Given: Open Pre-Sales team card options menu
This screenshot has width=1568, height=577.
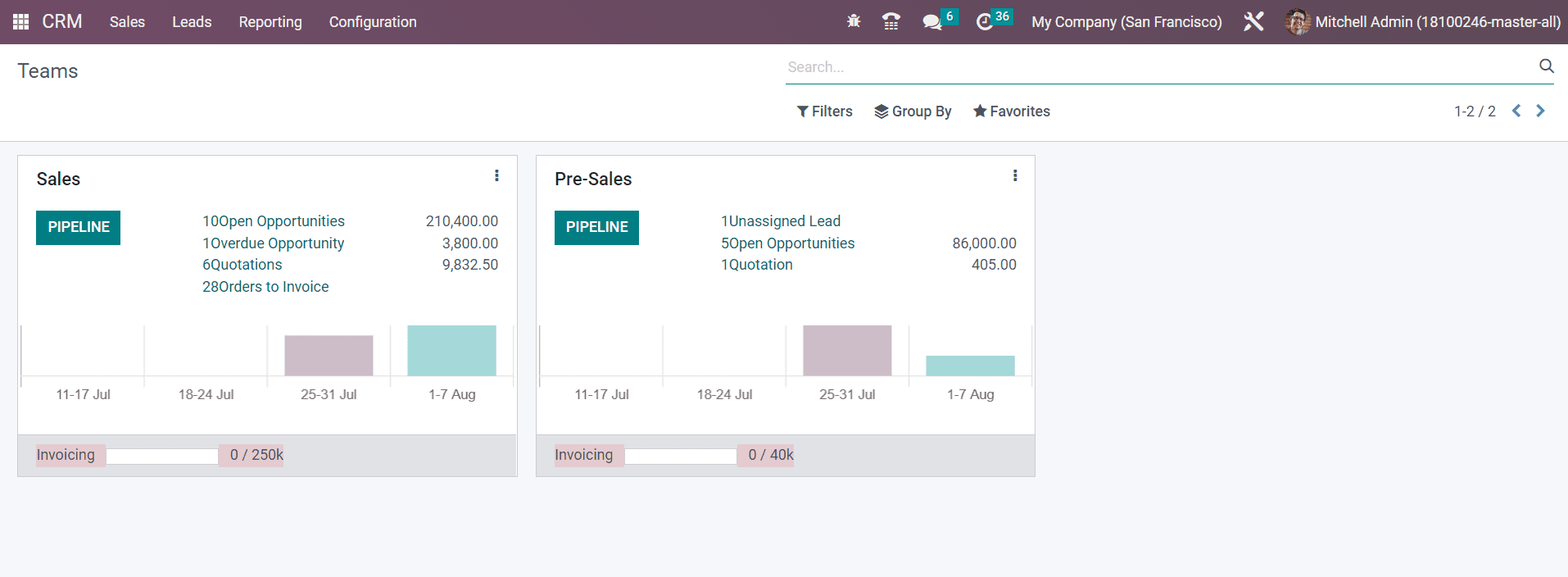Looking at the screenshot, I should (x=1015, y=175).
